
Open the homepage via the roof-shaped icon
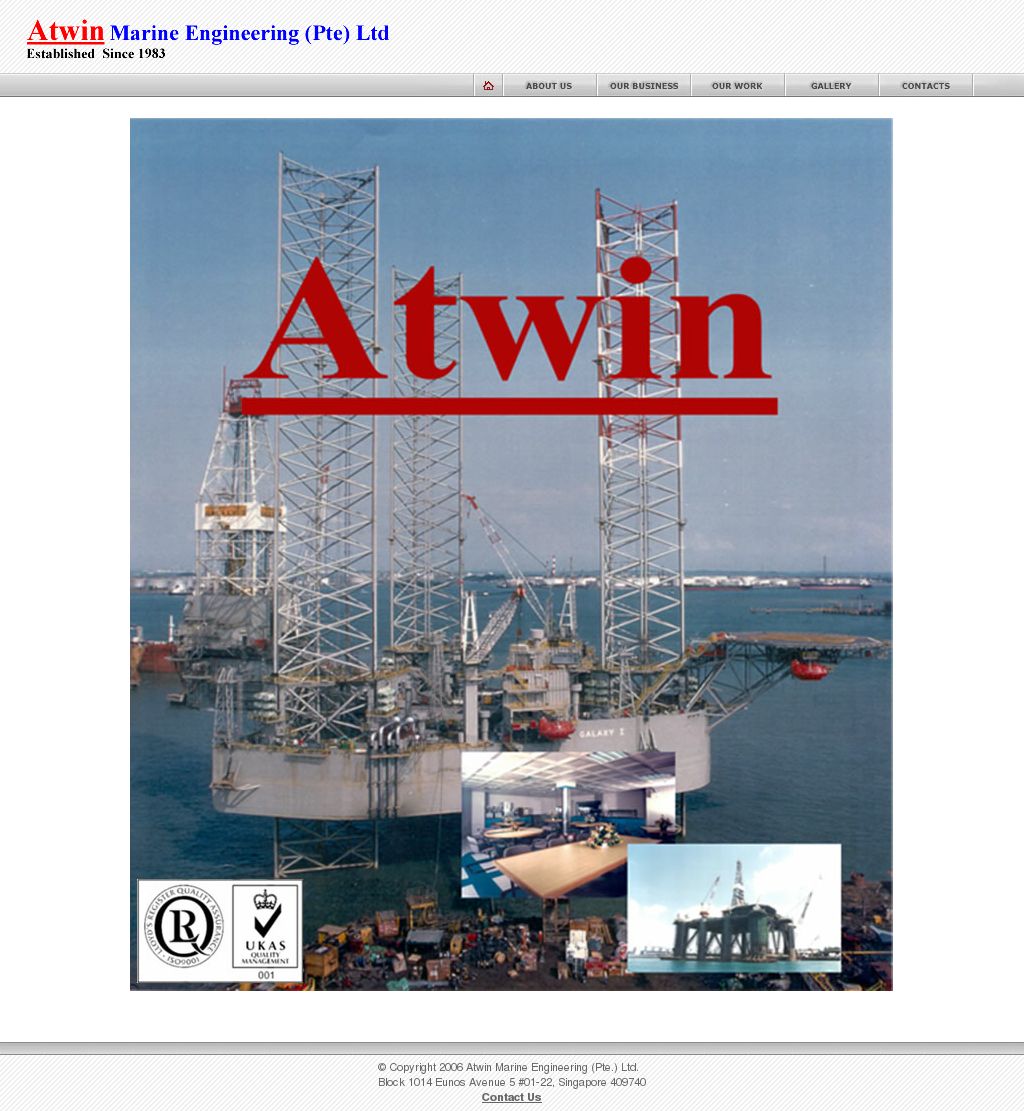point(488,85)
